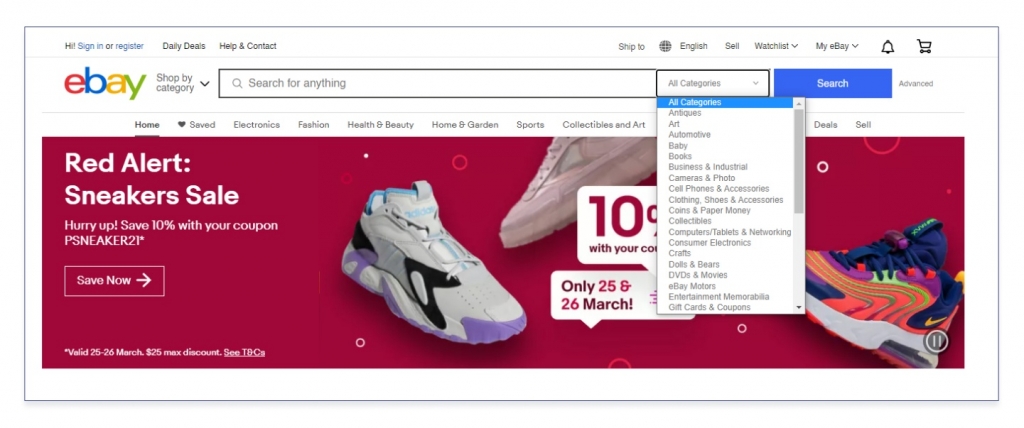Viewport: 1024px width, 428px height.
Task: Select Collectibles in the category list
Action: [x=690, y=221]
